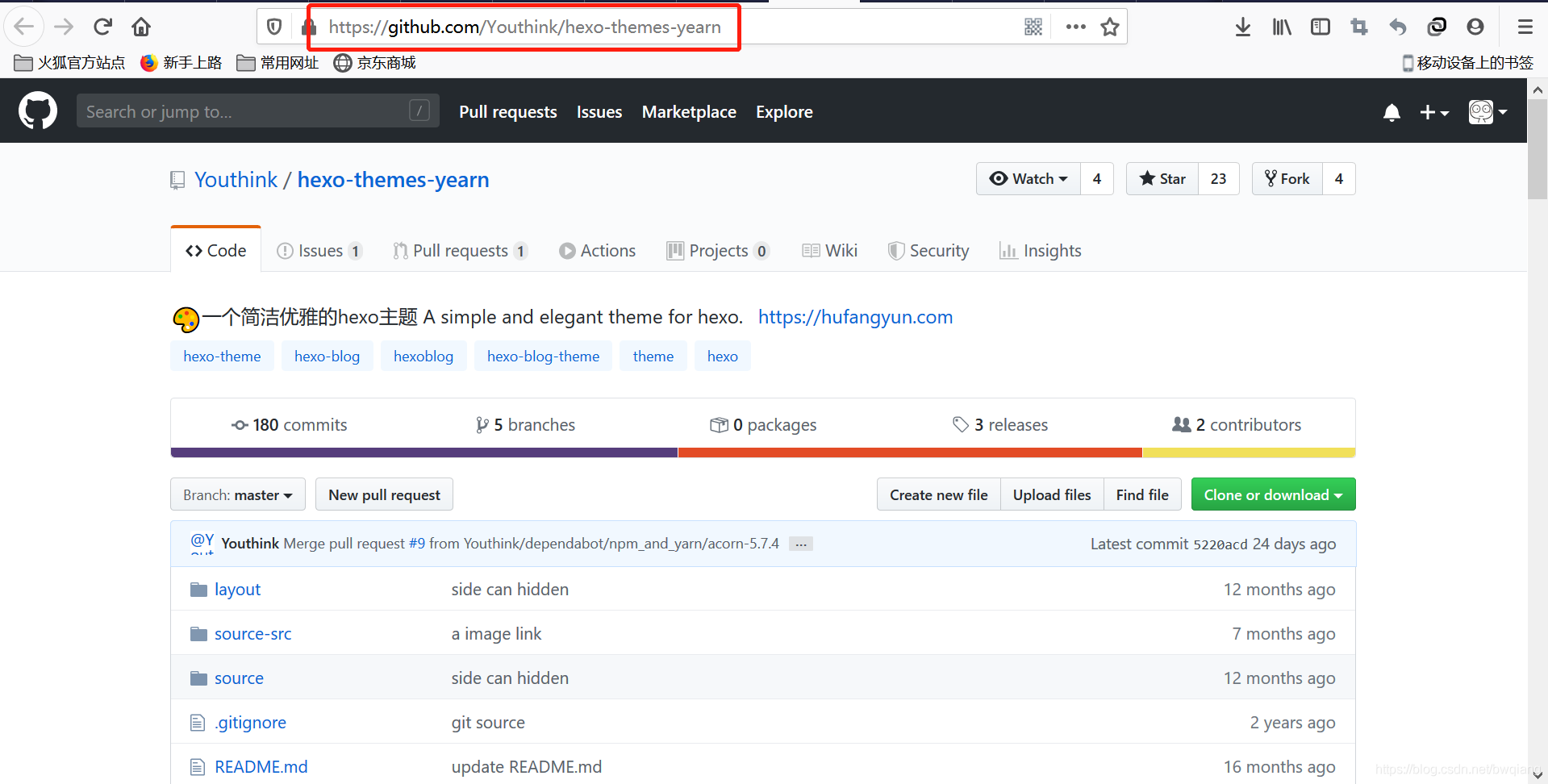
Task: Click Explore in GitHub header
Action: pyautogui.click(x=784, y=112)
